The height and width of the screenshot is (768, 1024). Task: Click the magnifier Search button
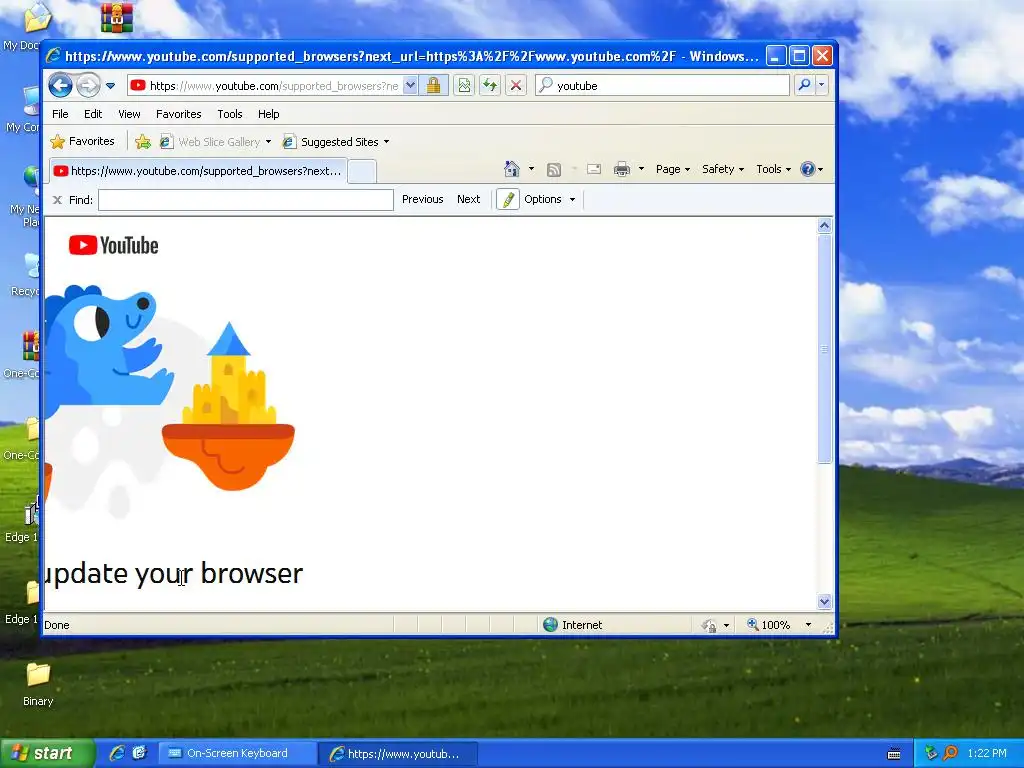click(x=805, y=86)
